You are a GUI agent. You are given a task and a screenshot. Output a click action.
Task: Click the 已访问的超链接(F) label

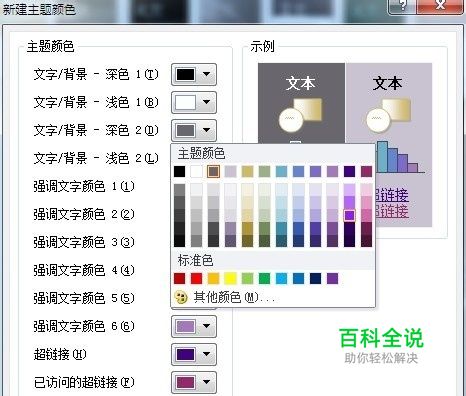(84, 382)
